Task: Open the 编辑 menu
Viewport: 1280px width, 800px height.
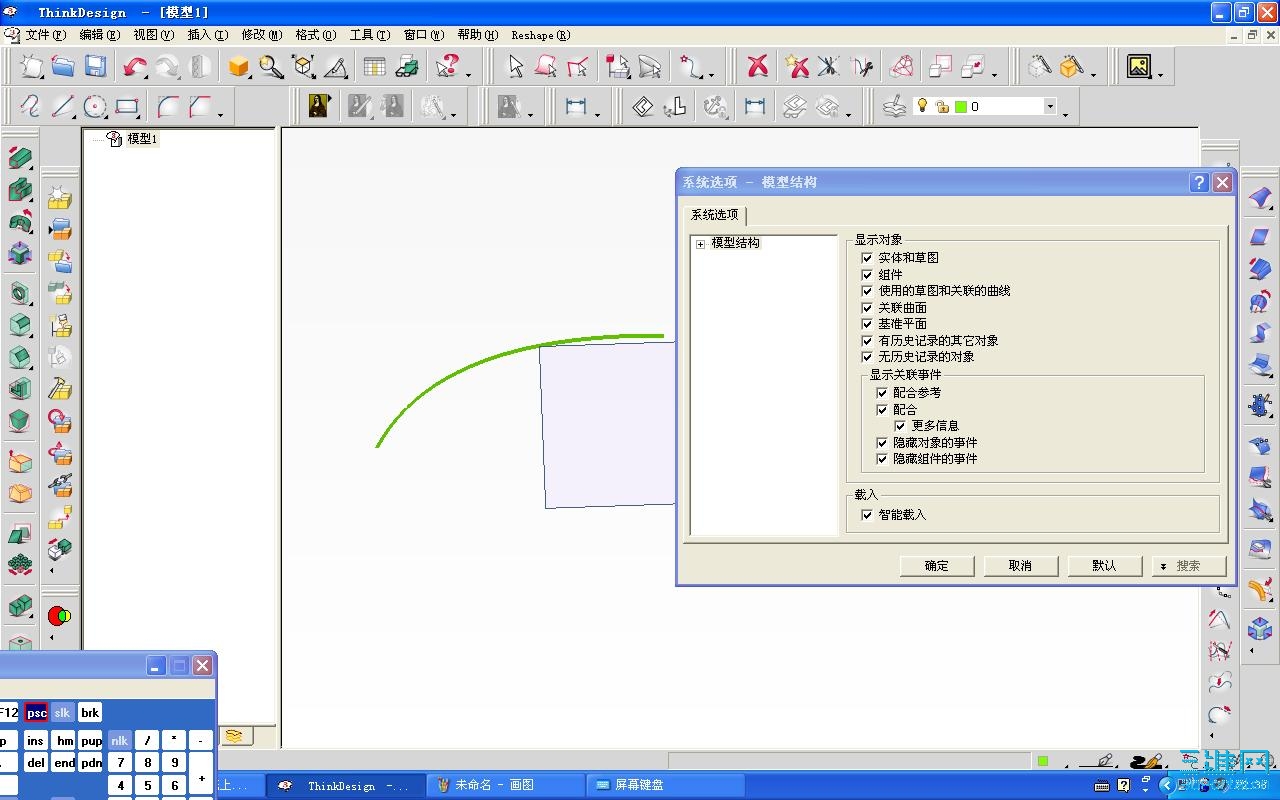Action: pos(99,35)
